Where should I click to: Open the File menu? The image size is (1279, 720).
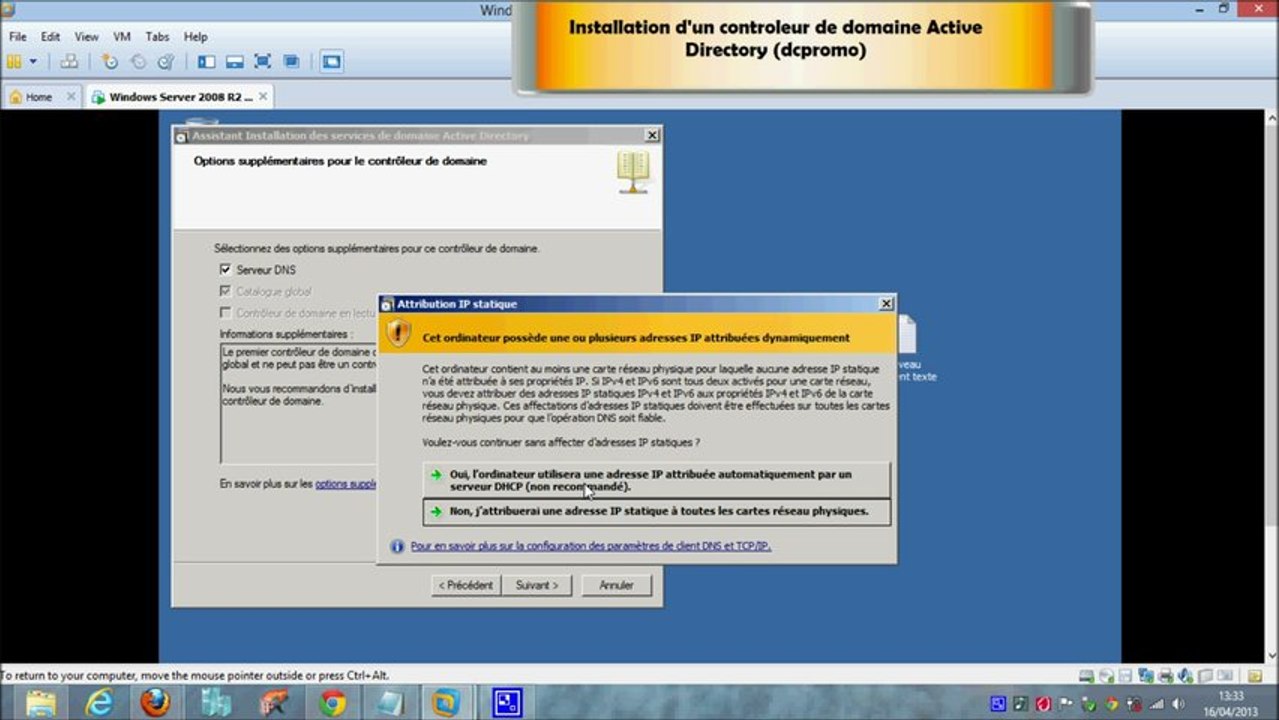coord(17,37)
